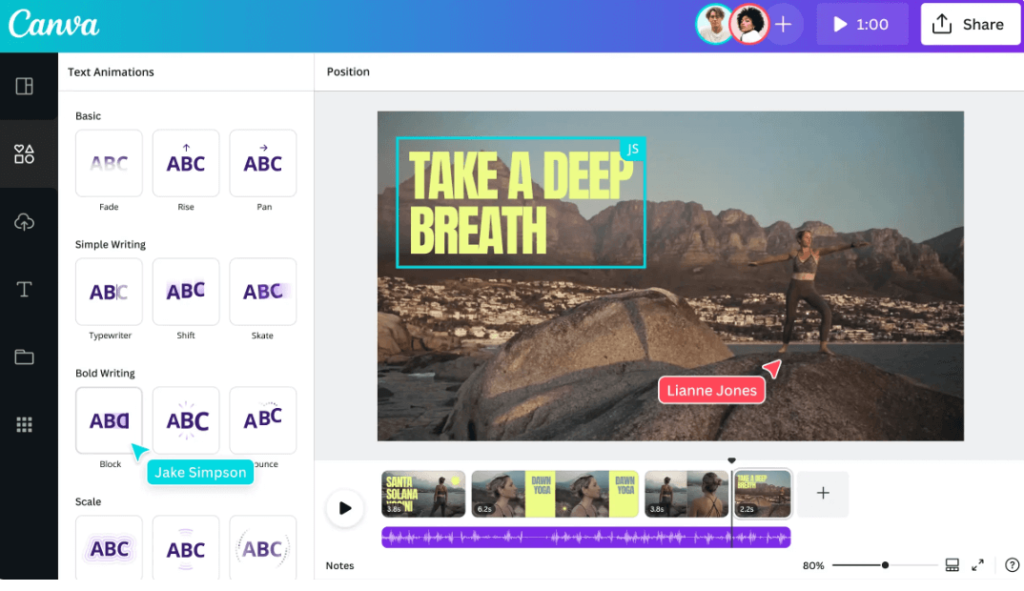The image size is (1024, 591).
Task: Apply the Fade text animation
Action: point(108,163)
